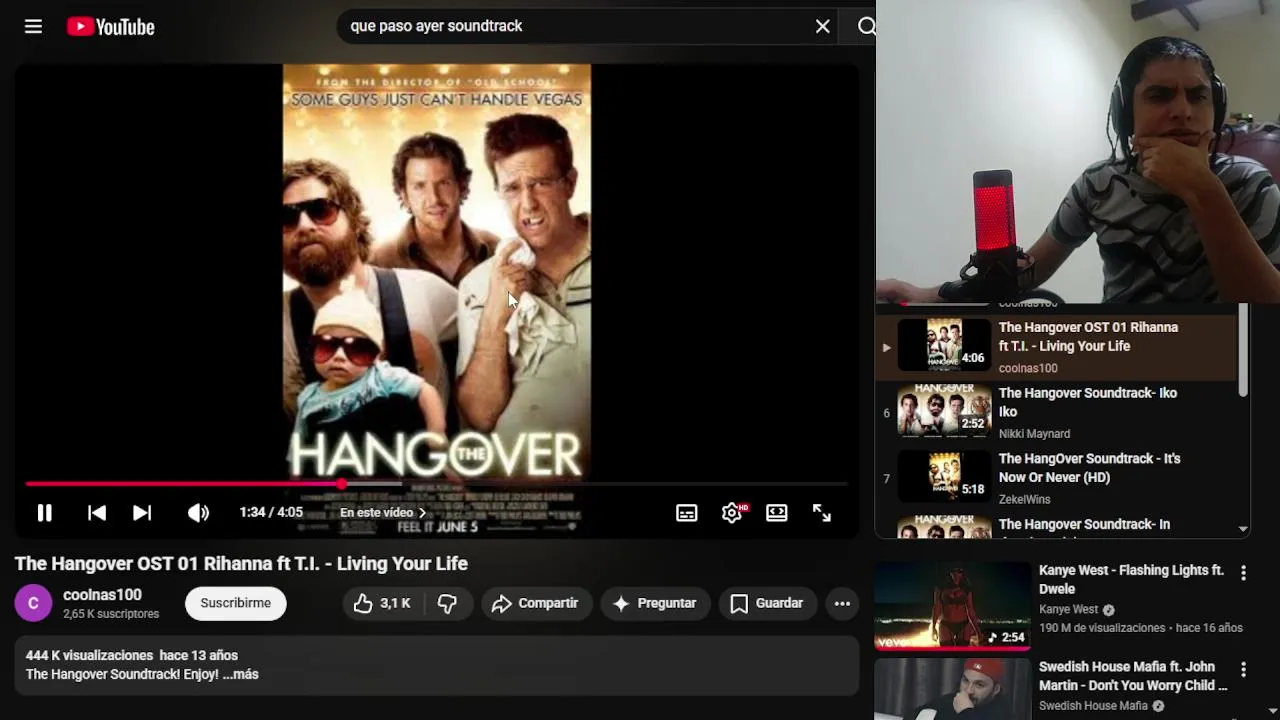Subscribe with the Suscribirme button

point(235,603)
